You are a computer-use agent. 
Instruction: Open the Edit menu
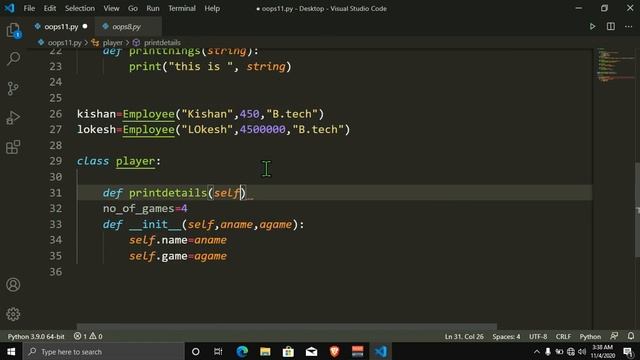click(50, 8)
